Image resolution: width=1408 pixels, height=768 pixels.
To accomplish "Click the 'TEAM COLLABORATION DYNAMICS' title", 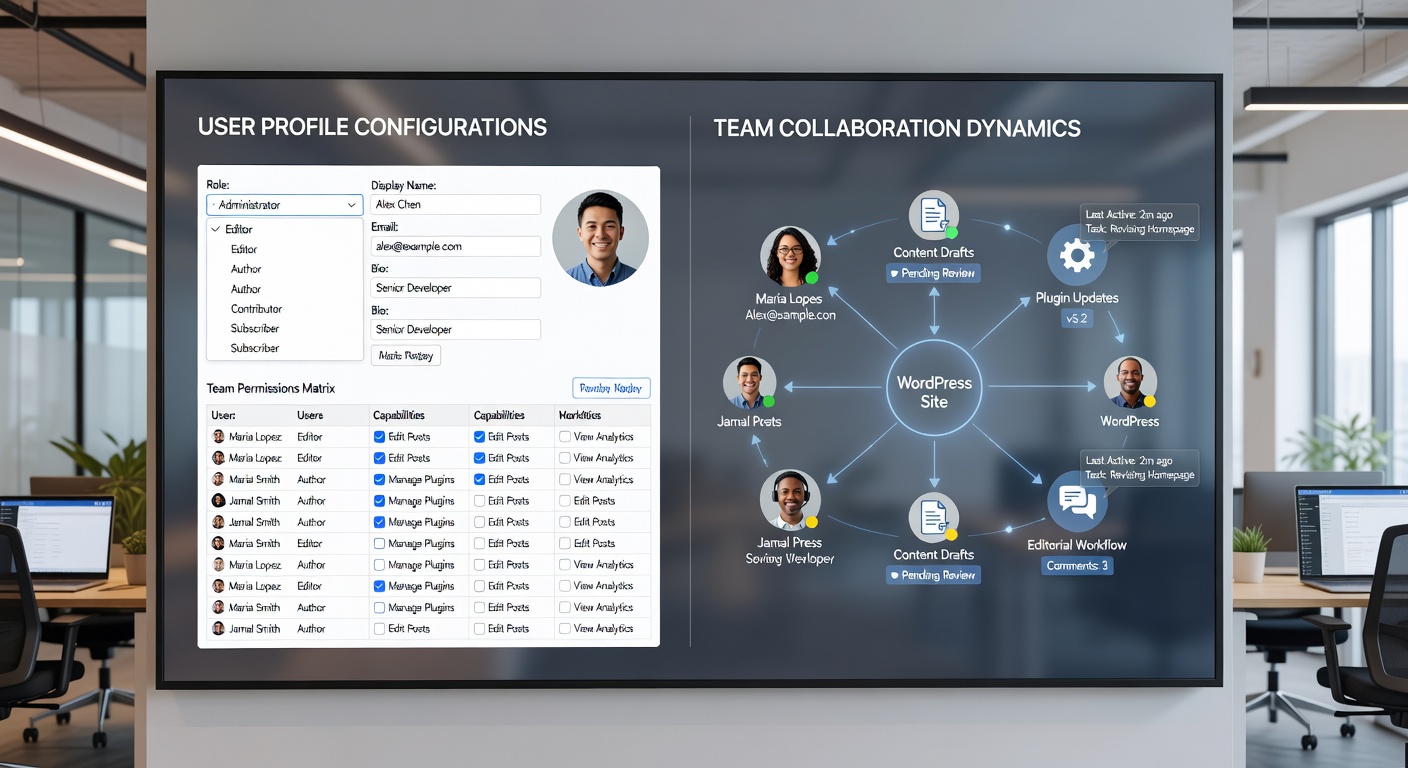I will tap(897, 129).
